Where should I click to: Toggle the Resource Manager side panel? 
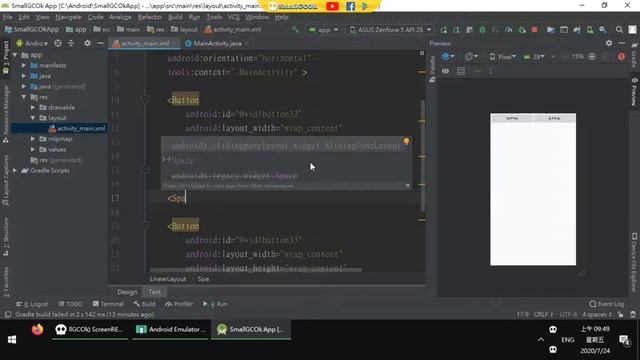point(6,113)
